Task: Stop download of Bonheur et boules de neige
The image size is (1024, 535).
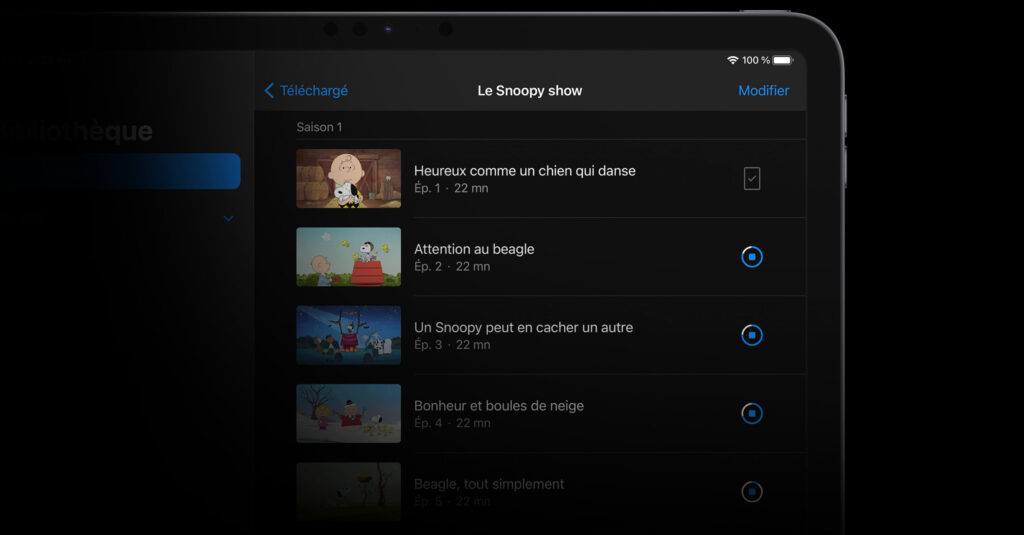Action: (x=752, y=413)
